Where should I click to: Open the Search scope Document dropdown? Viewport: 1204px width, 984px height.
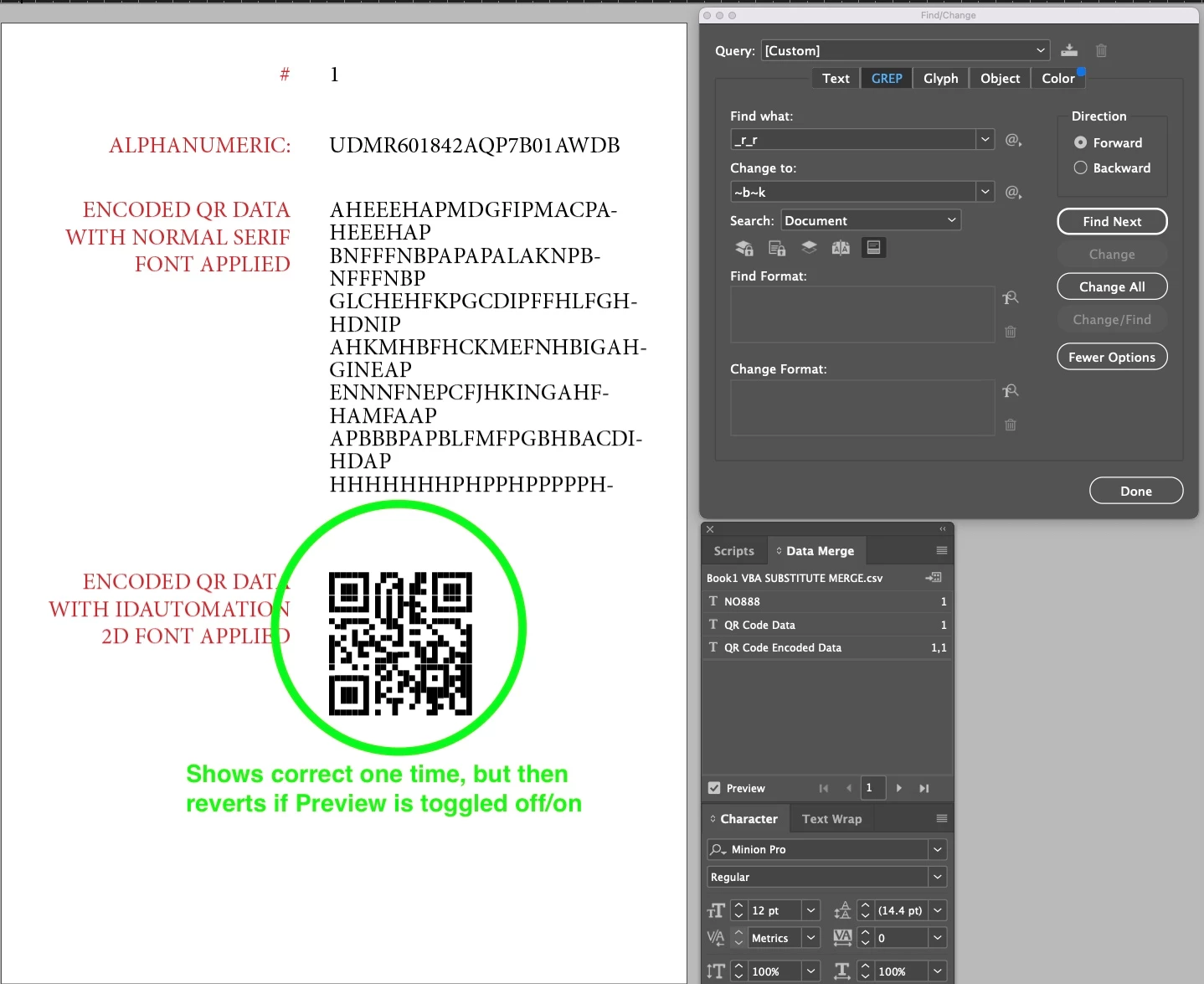(x=872, y=220)
